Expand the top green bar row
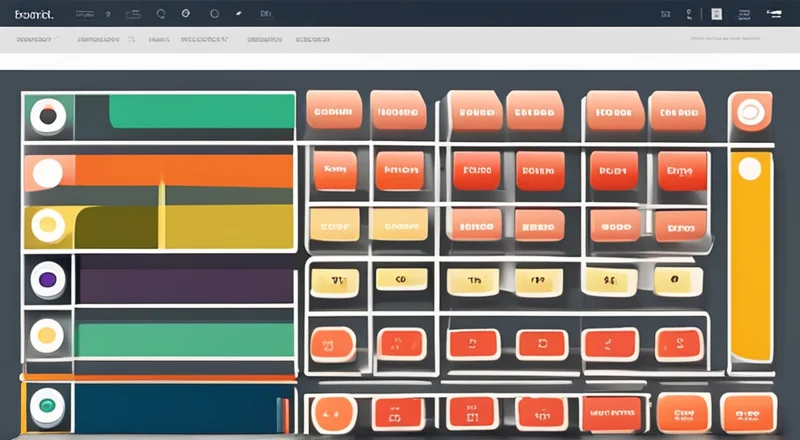This screenshot has width=800, height=440. [200, 112]
